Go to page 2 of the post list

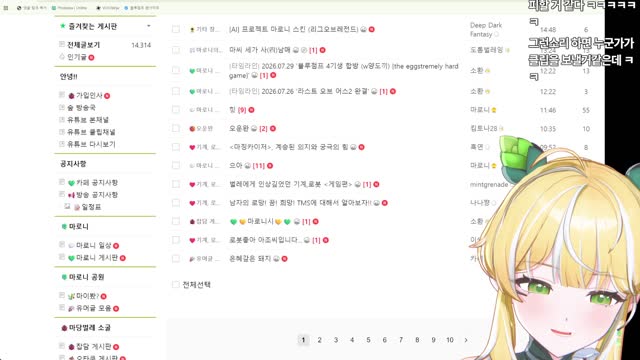pyautogui.click(x=320, y=340)
